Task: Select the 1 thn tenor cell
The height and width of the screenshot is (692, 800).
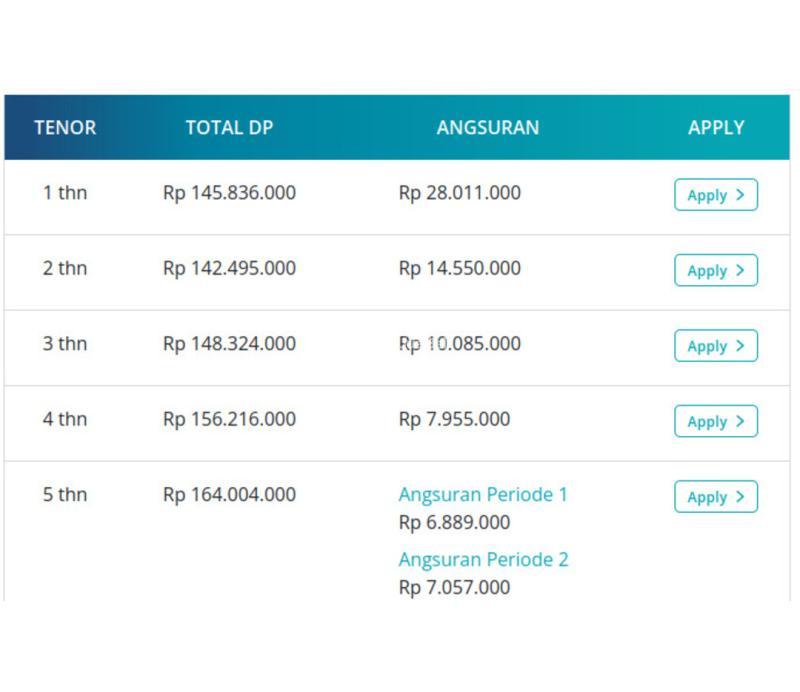Action: coord(65,193)
